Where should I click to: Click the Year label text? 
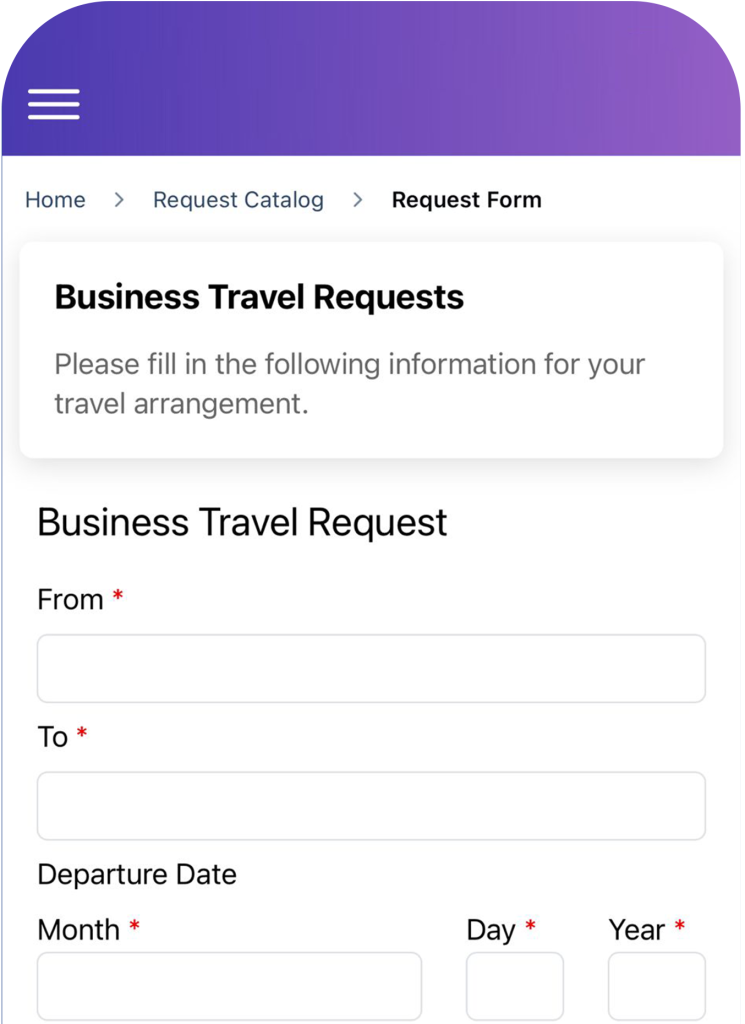pyautogui.click(x=637, y=930)
